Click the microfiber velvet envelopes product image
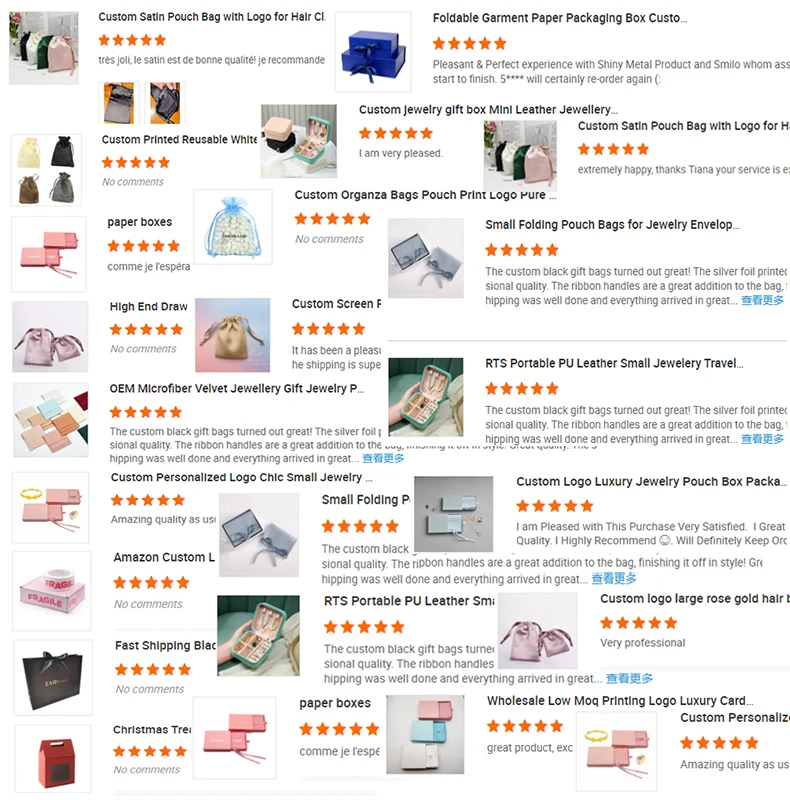The height and width of the screenshot is (800, 790). tap(51, 420)
